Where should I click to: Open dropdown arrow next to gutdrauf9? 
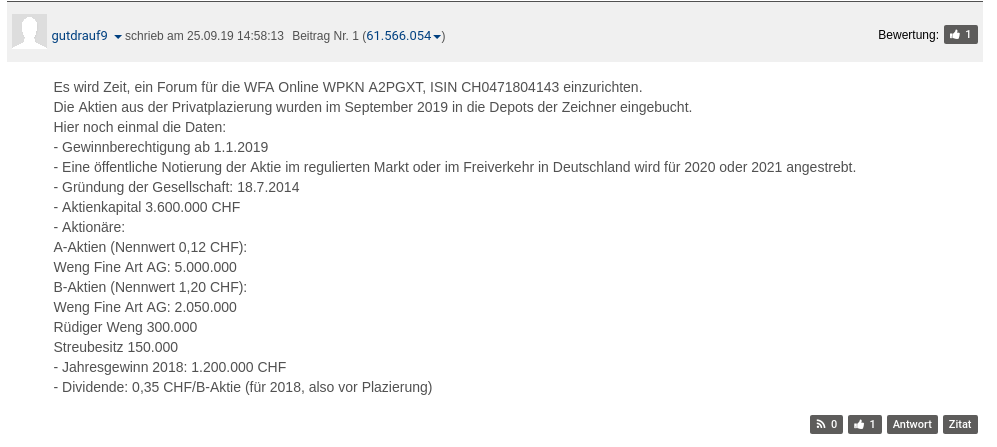tap(118, 37)
